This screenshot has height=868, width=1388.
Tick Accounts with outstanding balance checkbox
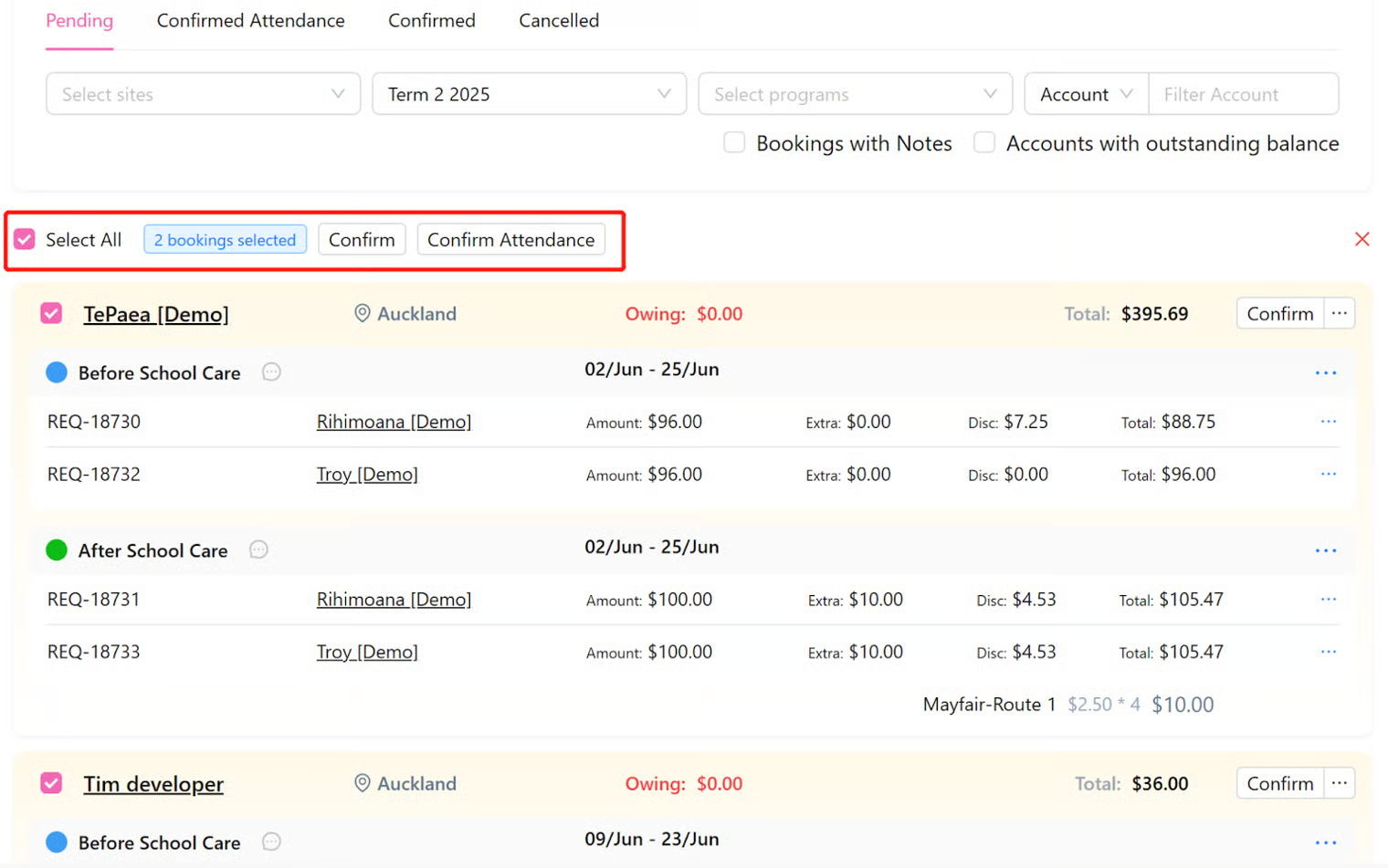pos(984,143)
